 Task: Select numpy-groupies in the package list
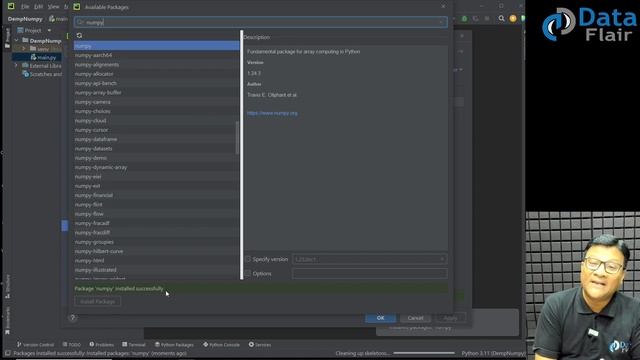pyautogui.click(x=156, y=242)
